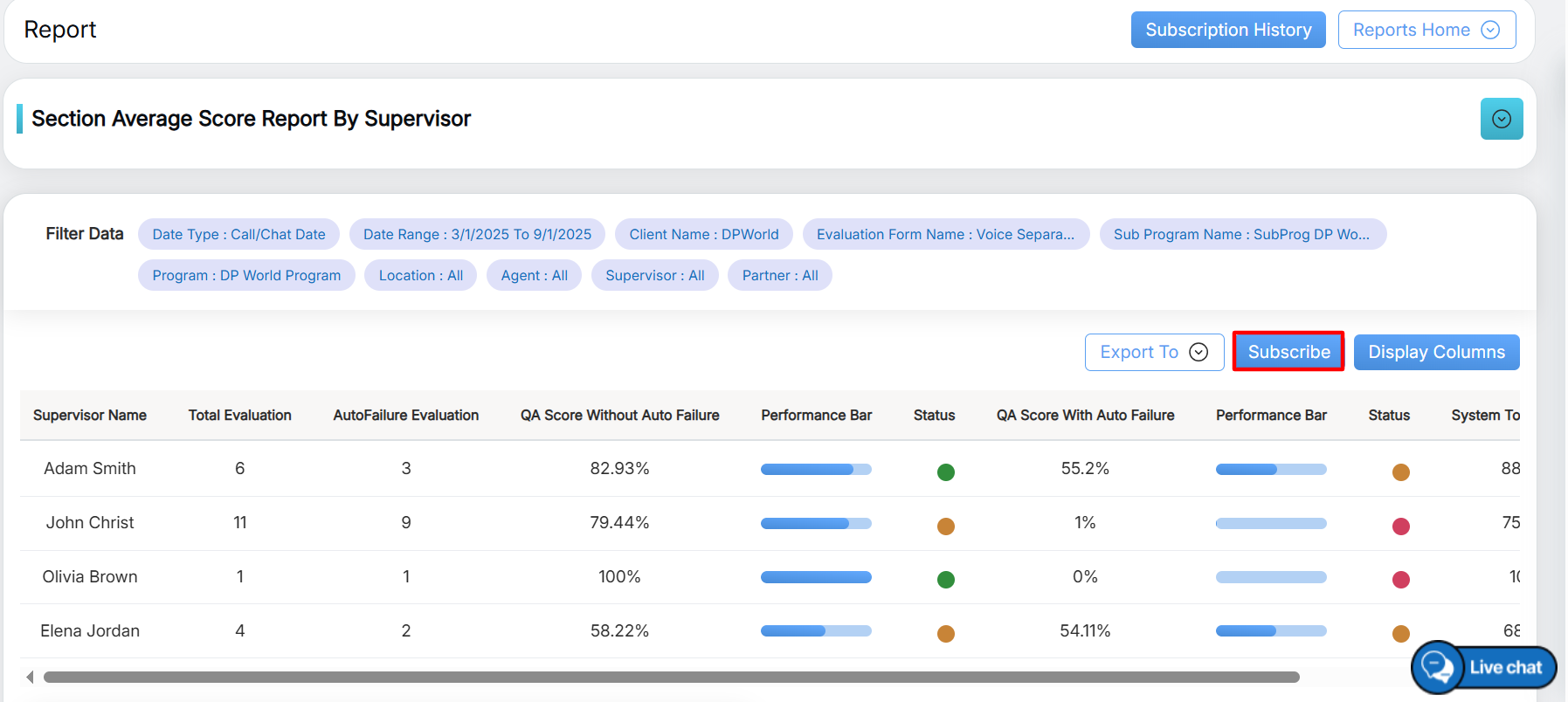
Task: Open the Live chat widget
Action: [1484, 668]
